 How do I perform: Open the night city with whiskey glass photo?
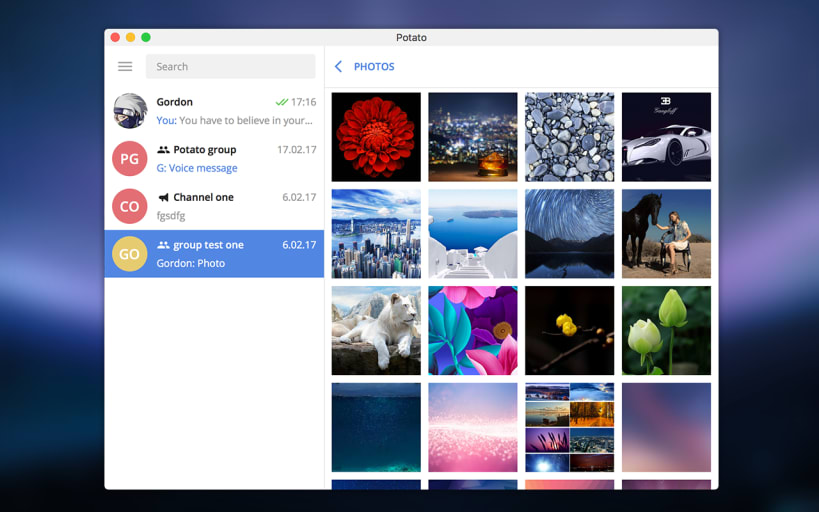point(473,137)
